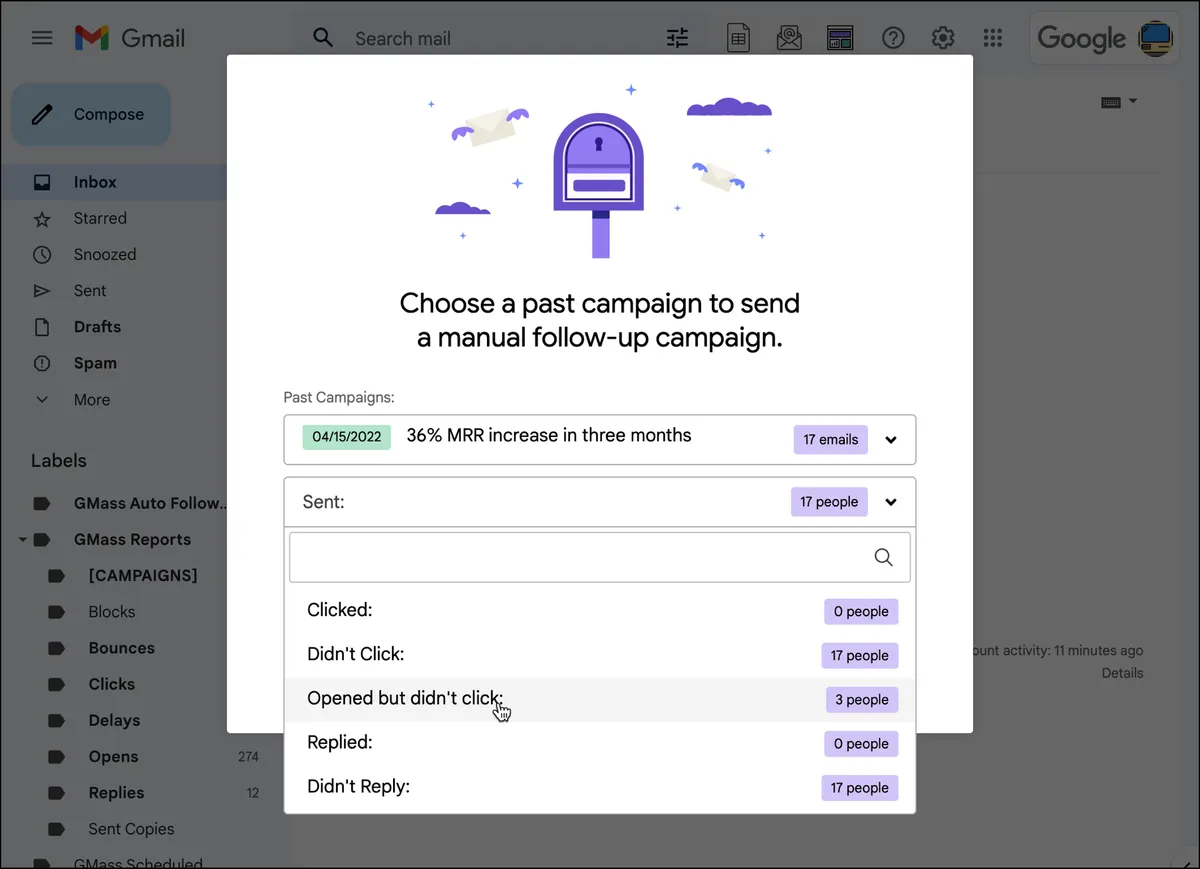Click the Snoozed clock icon in sidebar
Image resolution: width=1200 pixels, height=869 pixels.
(x=42, y=254)
